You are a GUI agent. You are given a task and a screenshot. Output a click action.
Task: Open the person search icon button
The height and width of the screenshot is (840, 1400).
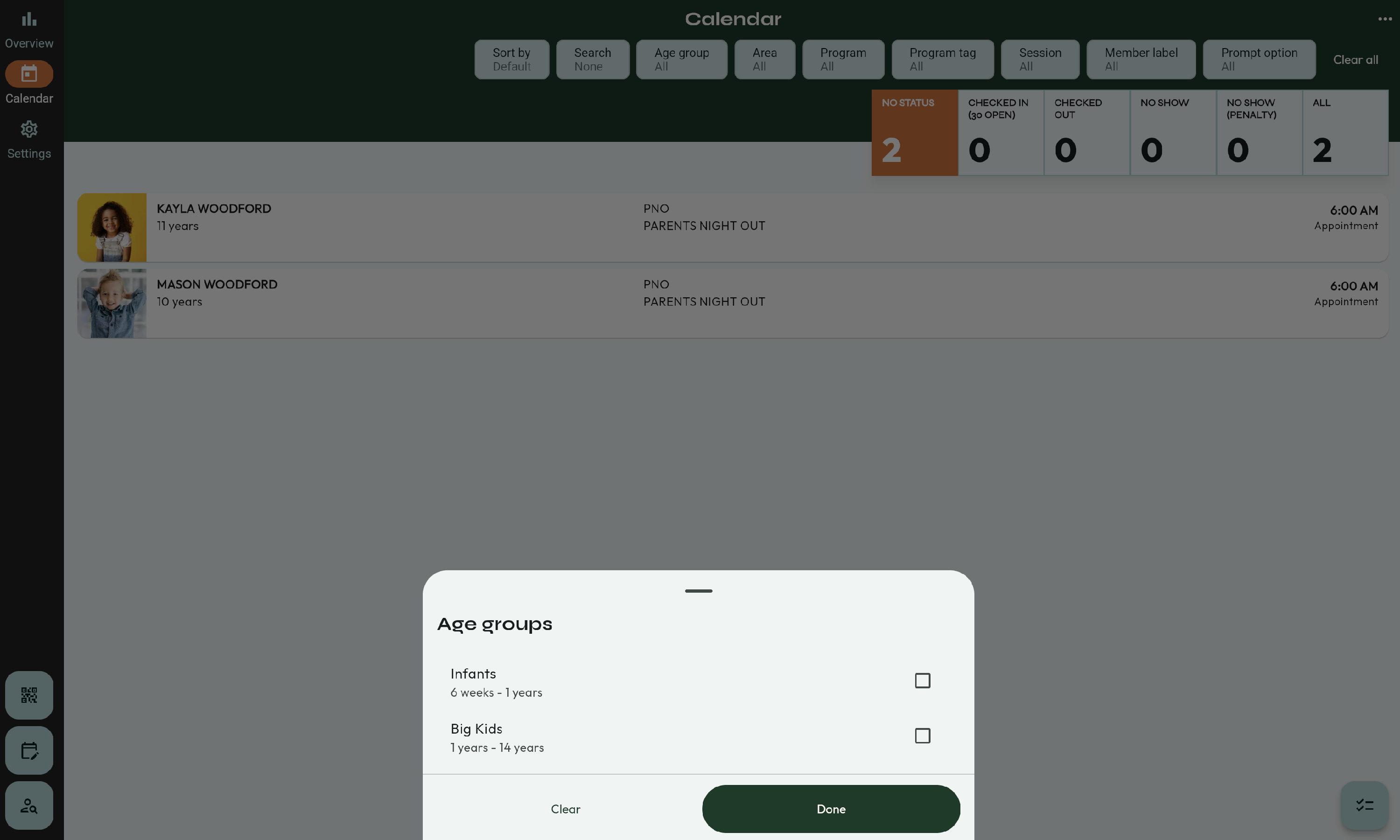29,805
